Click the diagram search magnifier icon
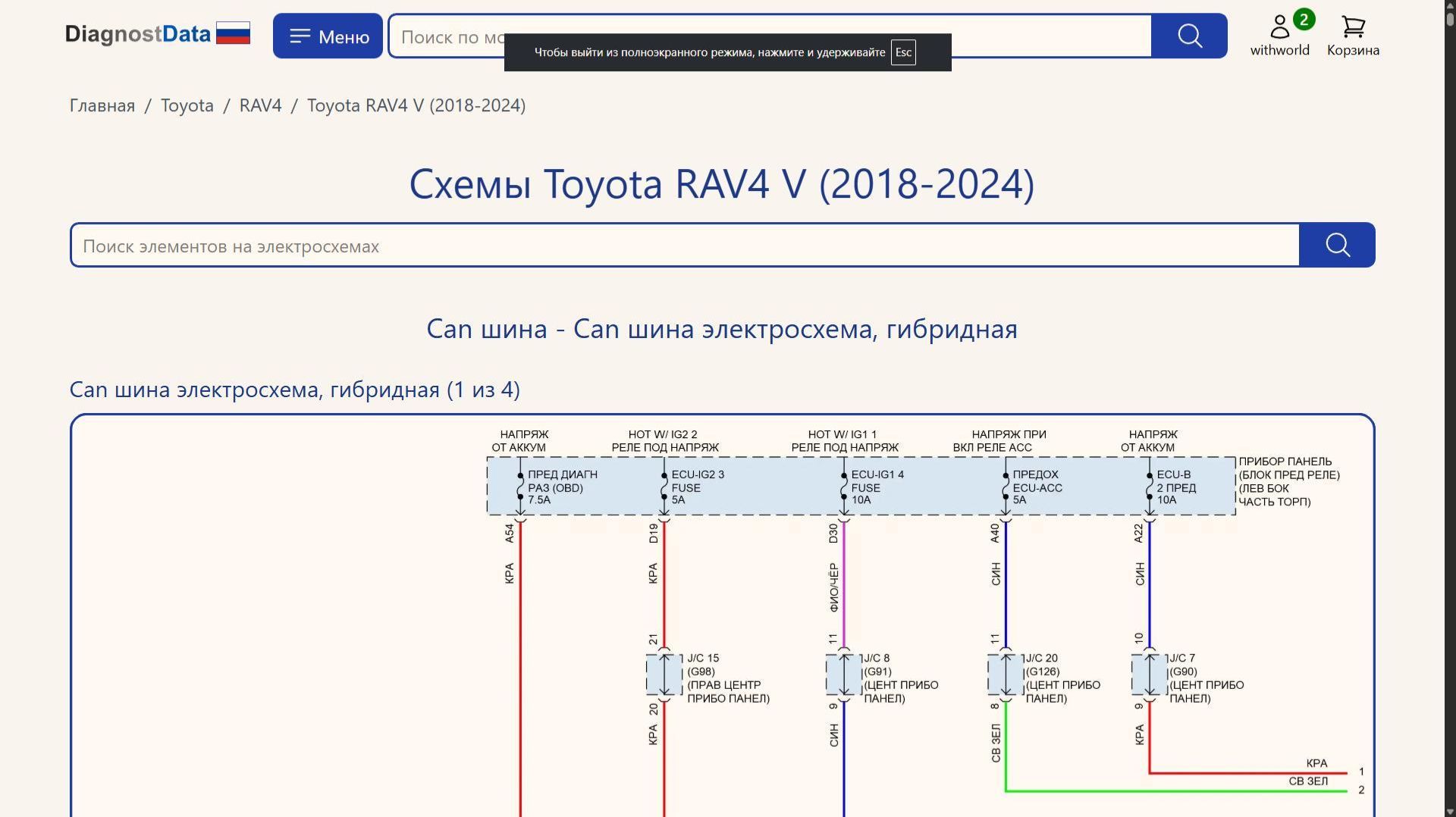1456x817 pixels. [1337, 245]
